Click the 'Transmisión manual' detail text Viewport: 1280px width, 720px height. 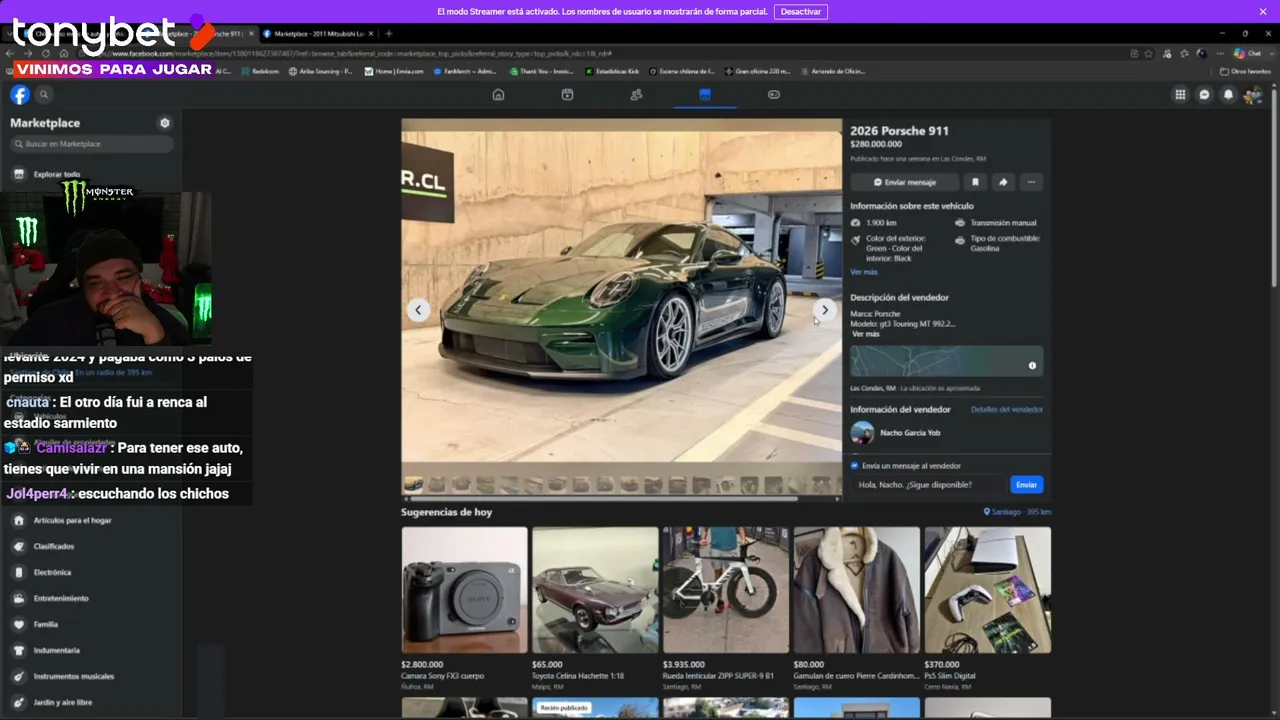coord(1003,223)
